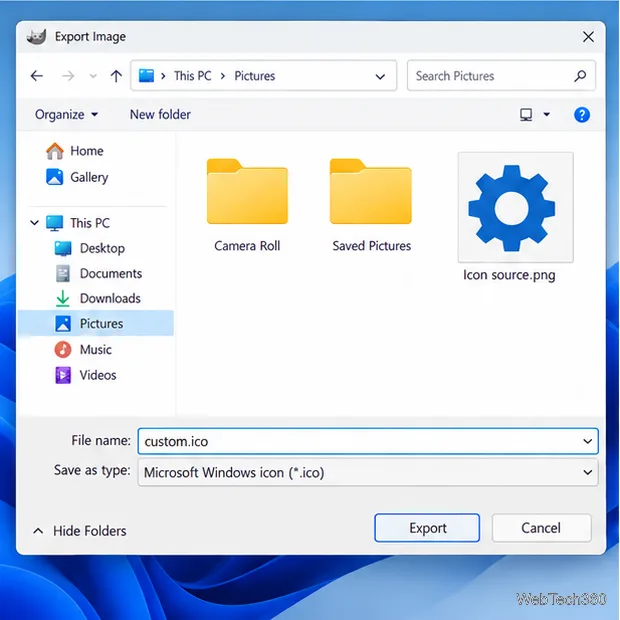Open Desktop in the sidebar
620x620 pixels.
pos(89,248)
